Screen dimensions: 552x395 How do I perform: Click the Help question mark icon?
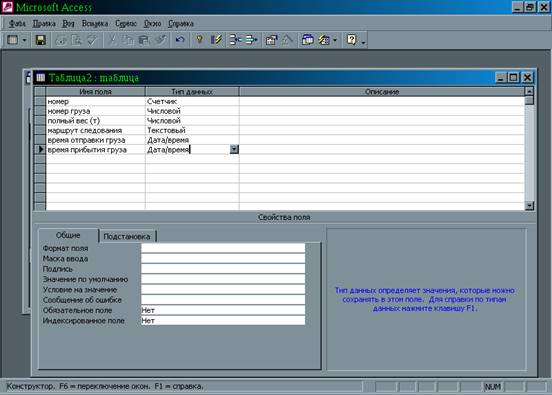coord(352,40)
